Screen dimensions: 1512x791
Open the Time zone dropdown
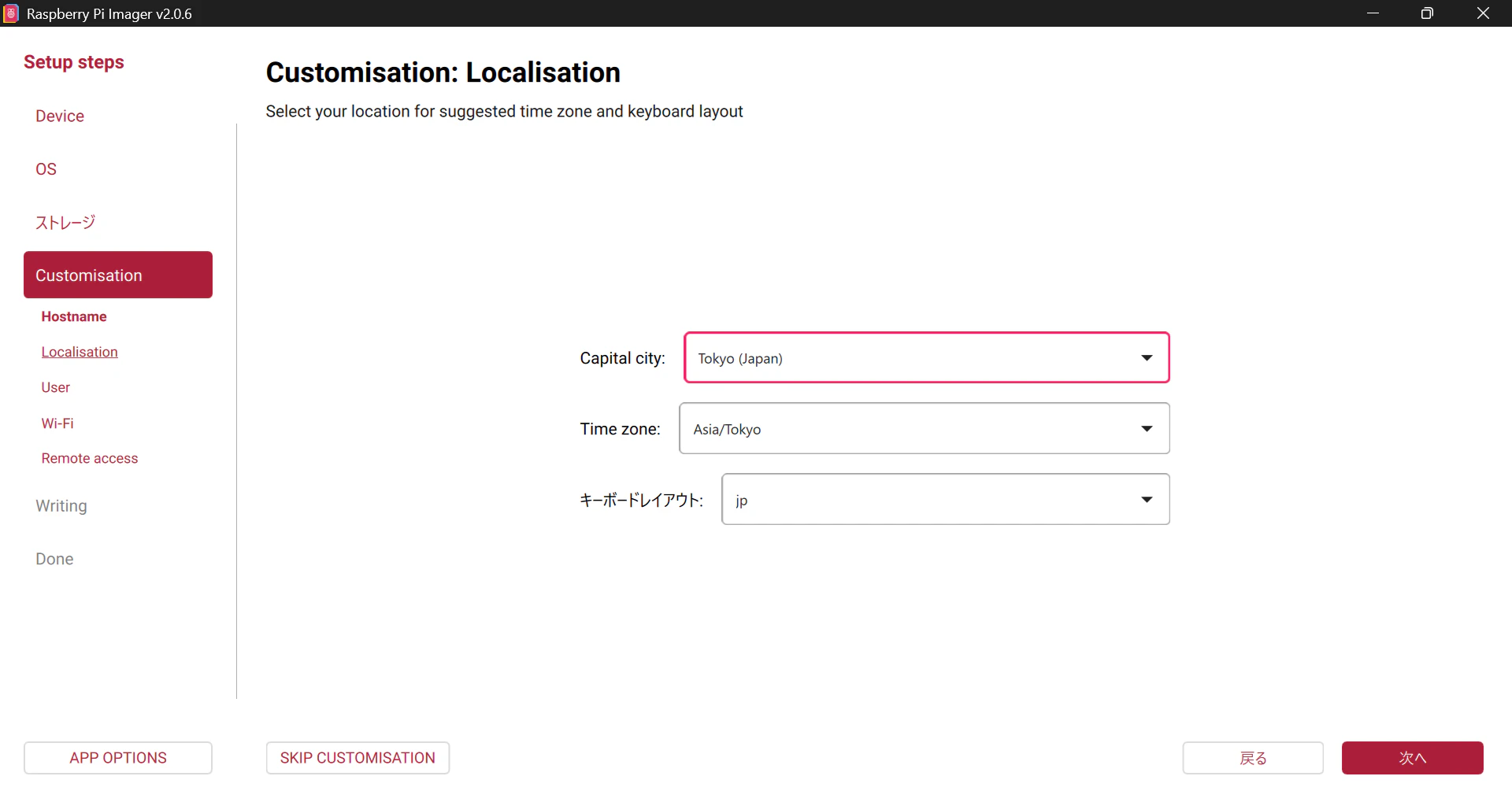[x=925, y=429]
